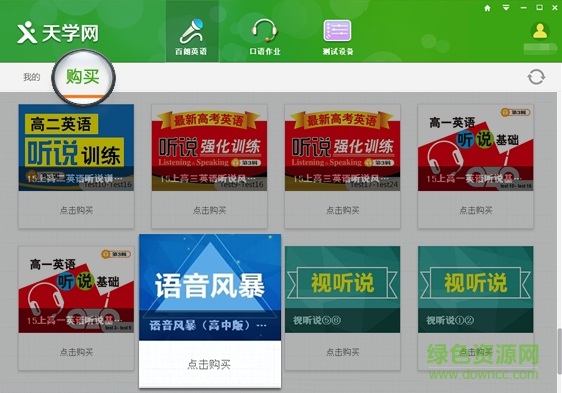This screenshot has width=562, height=393.
Task: Click 点击购买 under 视听说⑤⑥
Action: pyautogui.click(x=342, y=352)
